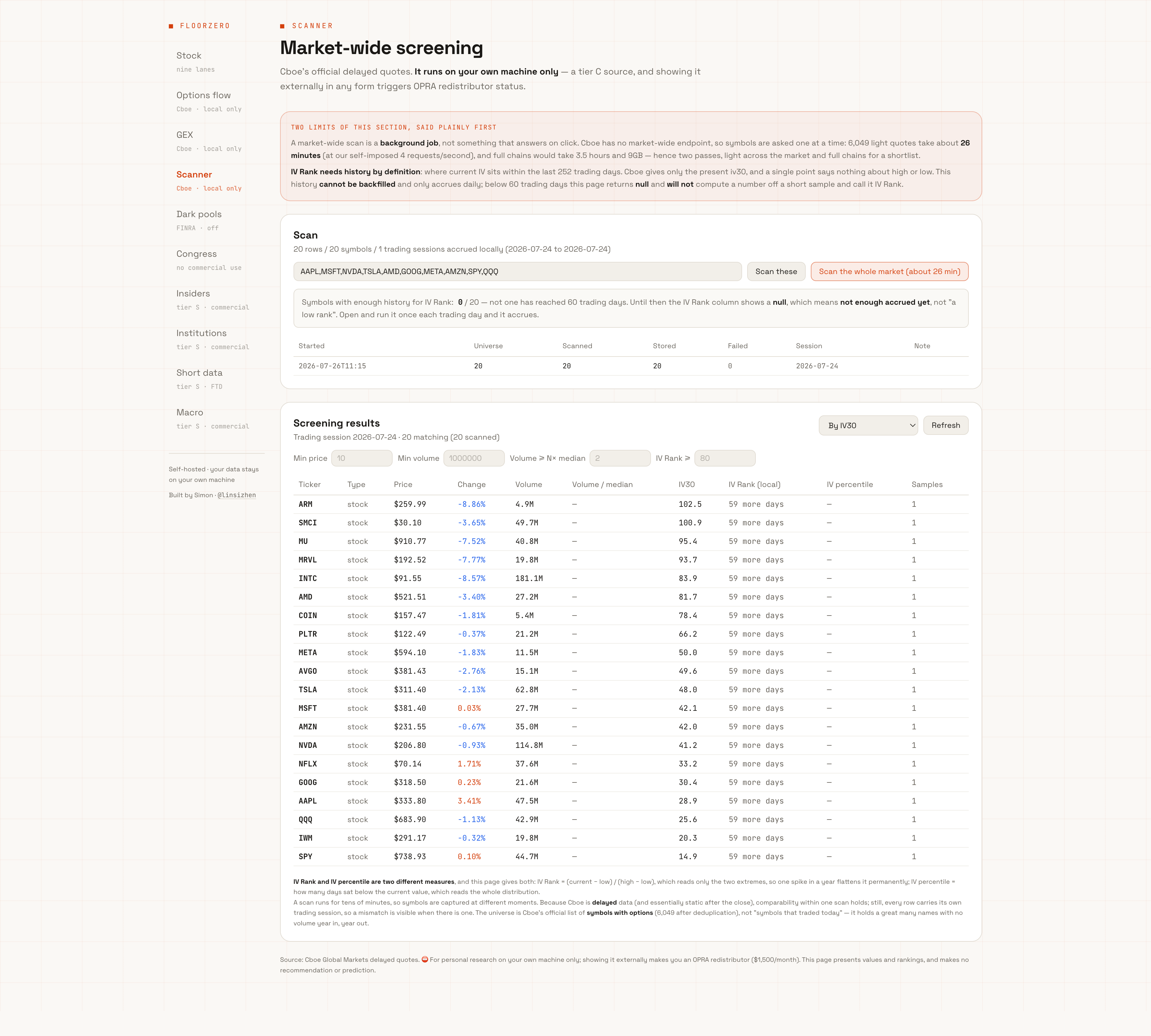This screenshot has width=1151, height=1036.
Task: Refresh the screening results
Action: point(945,425)
